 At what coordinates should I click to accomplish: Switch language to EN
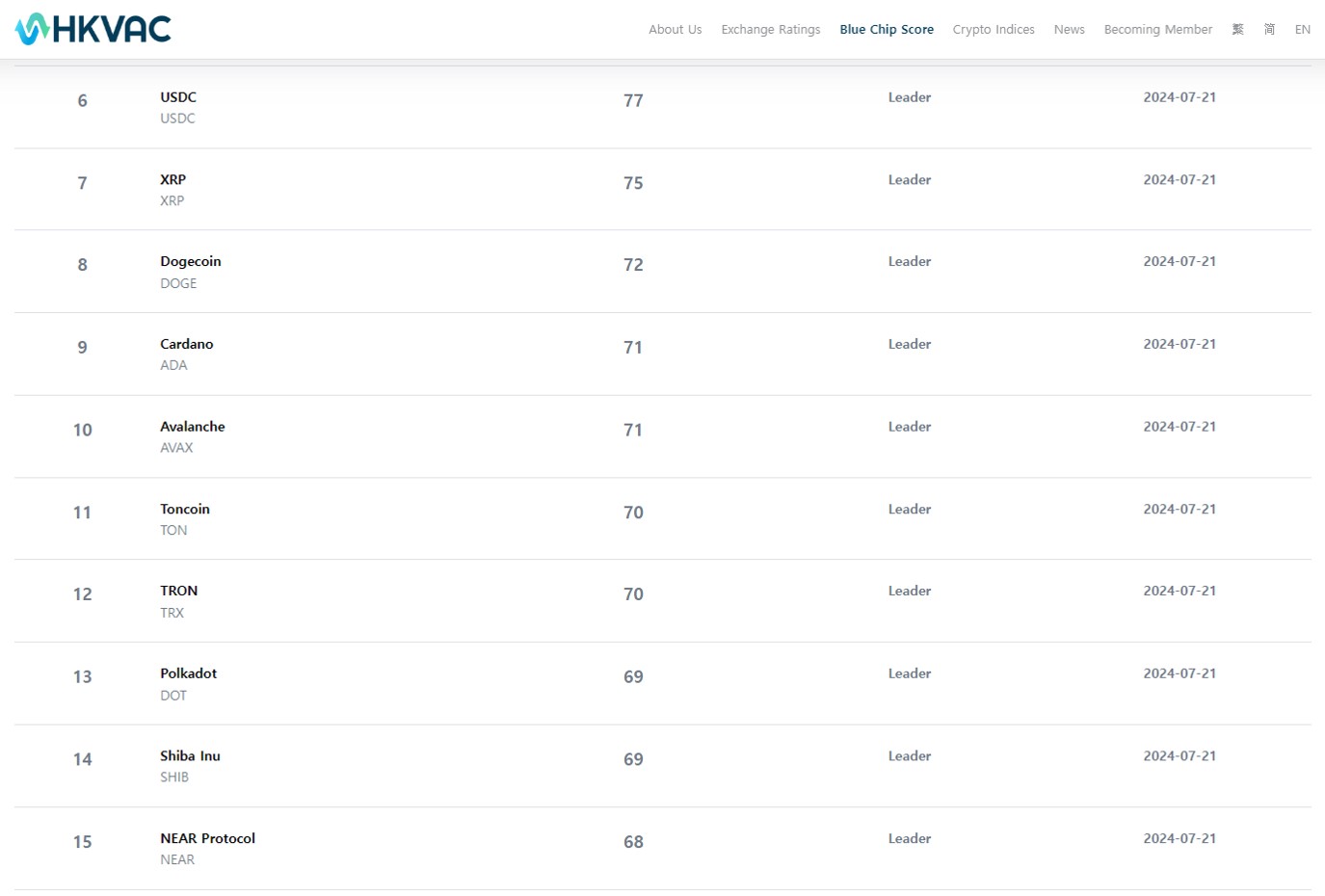(1303, 30)
